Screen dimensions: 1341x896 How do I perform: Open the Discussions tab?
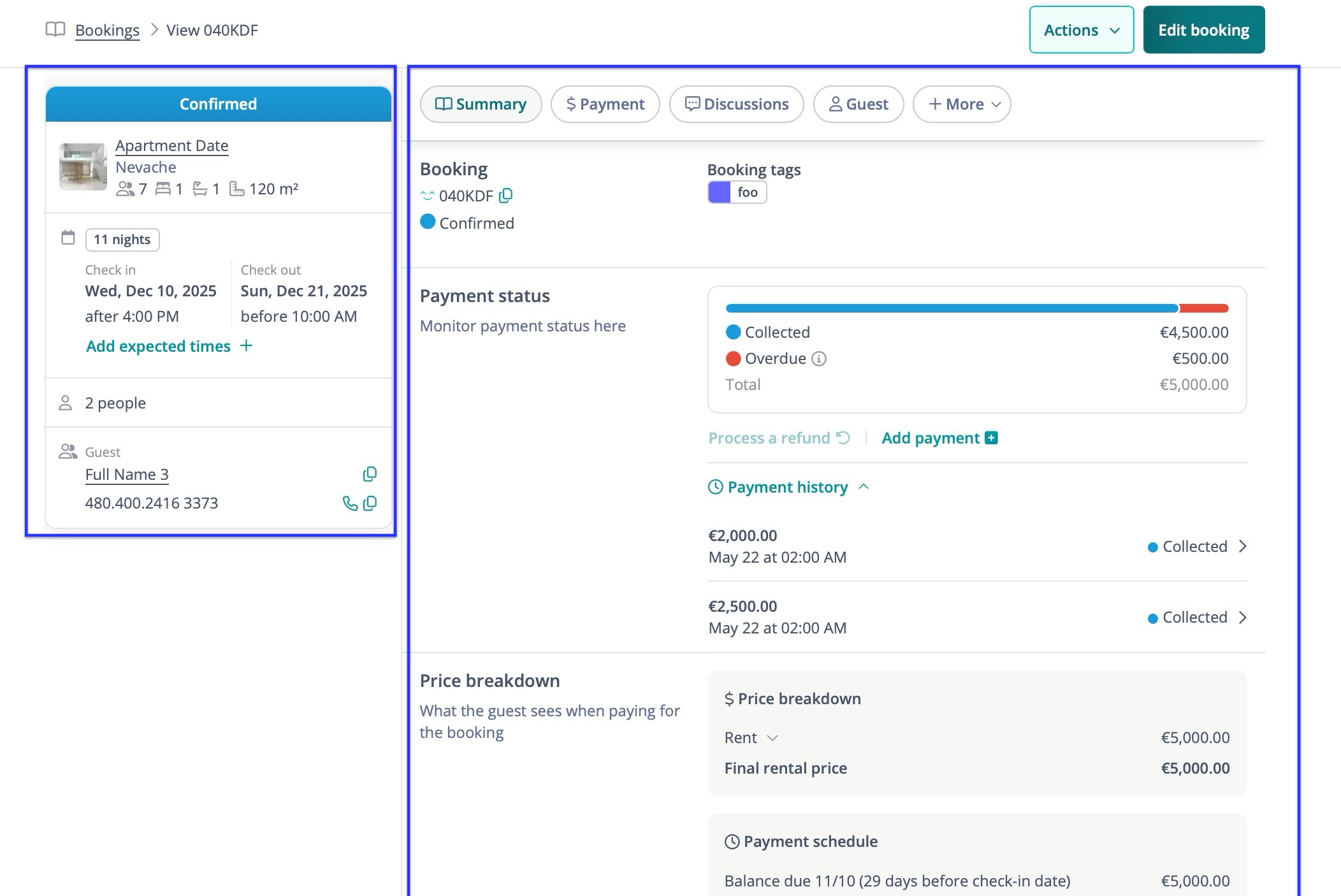(x=736, y=104)
